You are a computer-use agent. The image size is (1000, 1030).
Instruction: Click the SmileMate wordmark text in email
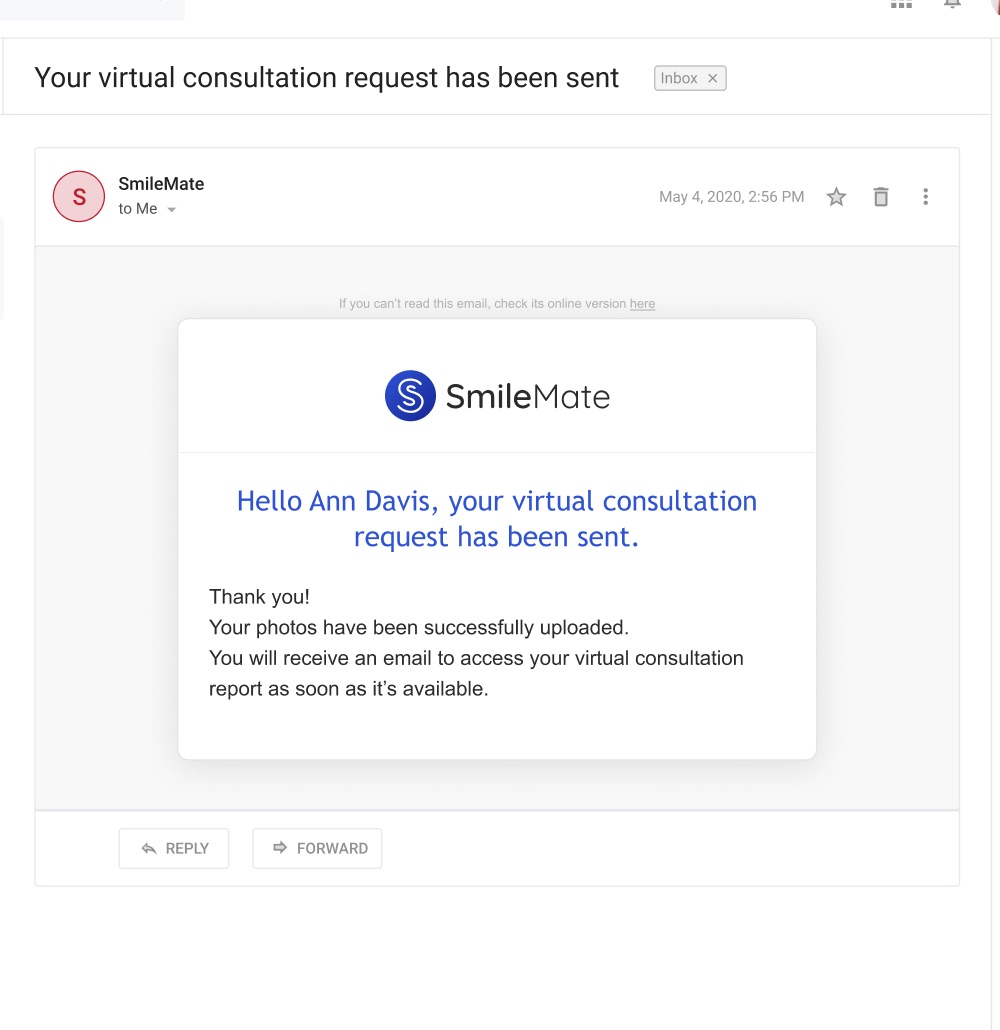tap(527, 397)
